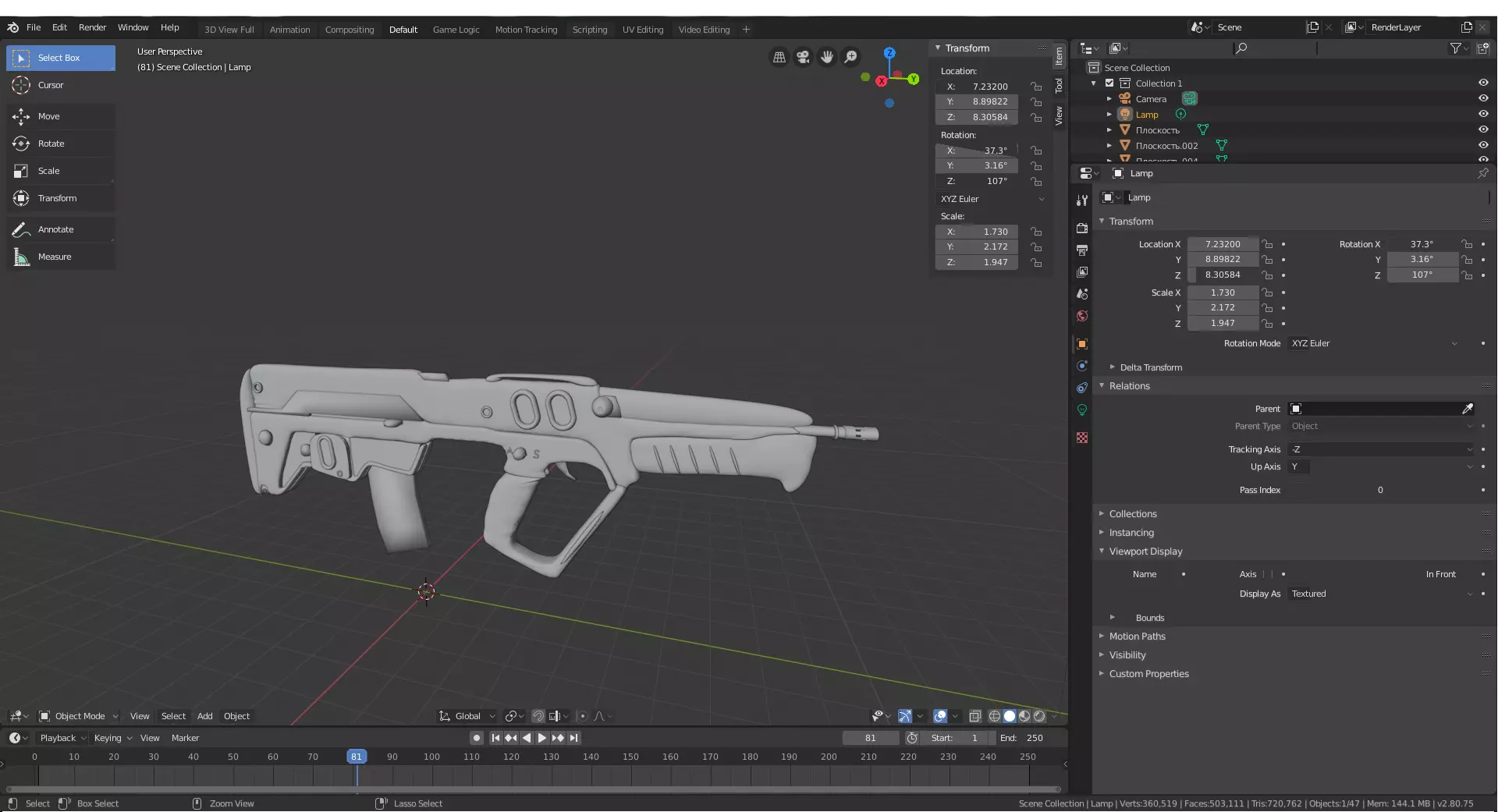The width and height of the screenshot is (1498, 812).
Task: Click the pan view hand icon
Action: click(827, 57)
